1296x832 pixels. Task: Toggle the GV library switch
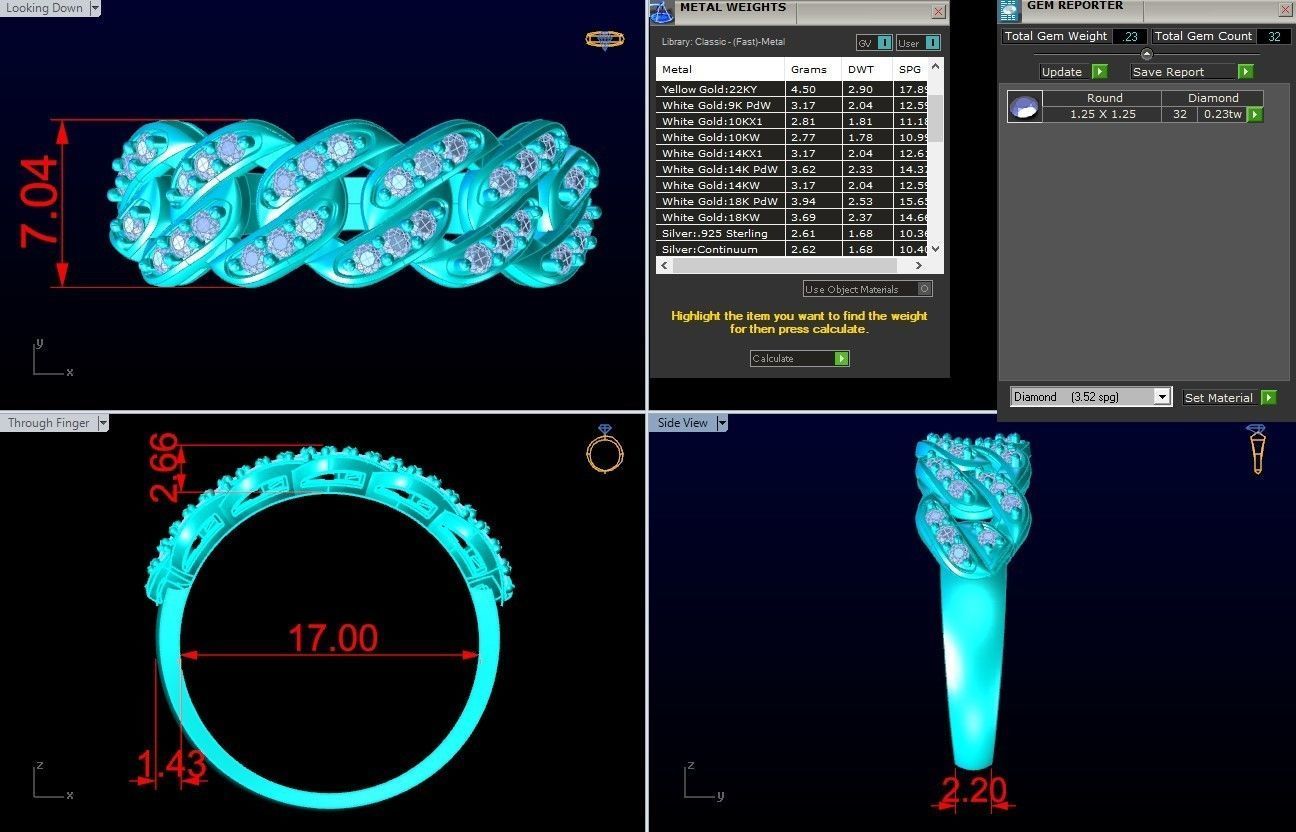(x=874, y=43)
